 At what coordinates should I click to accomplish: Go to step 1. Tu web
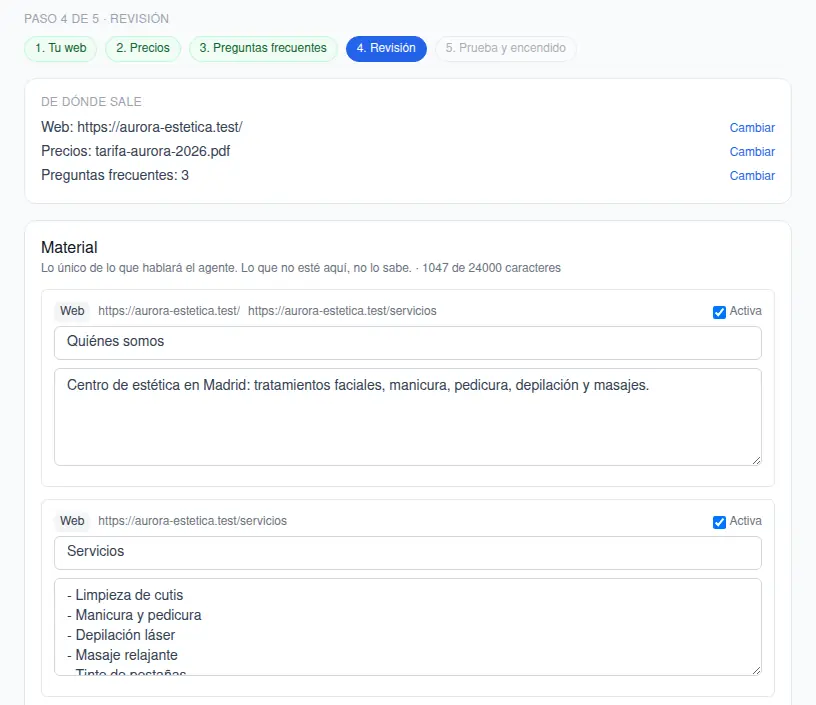[60, 48]
